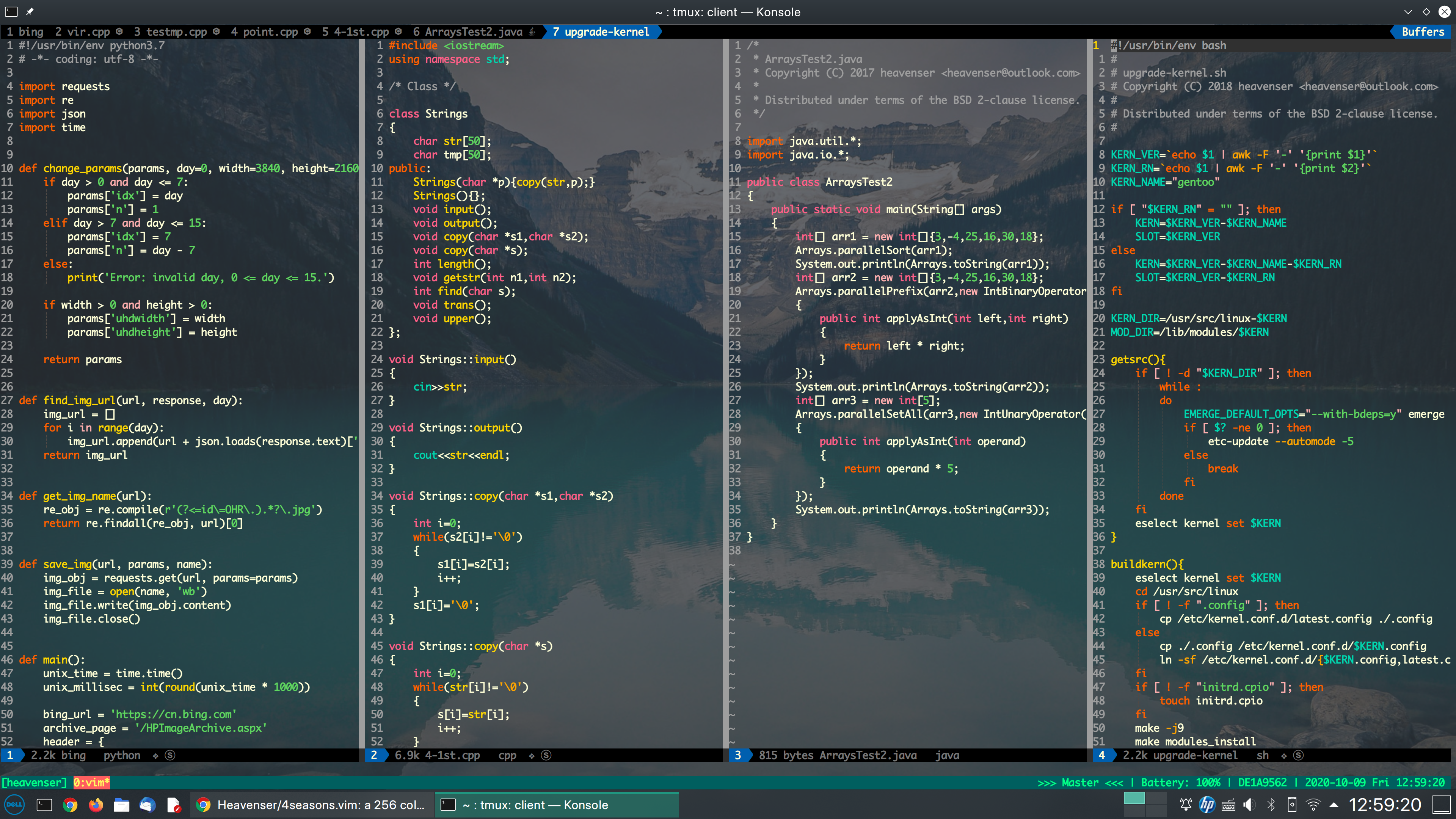
Task: Click window number 3 in ArraysTest2.java statusline
Action: [737, 755]
